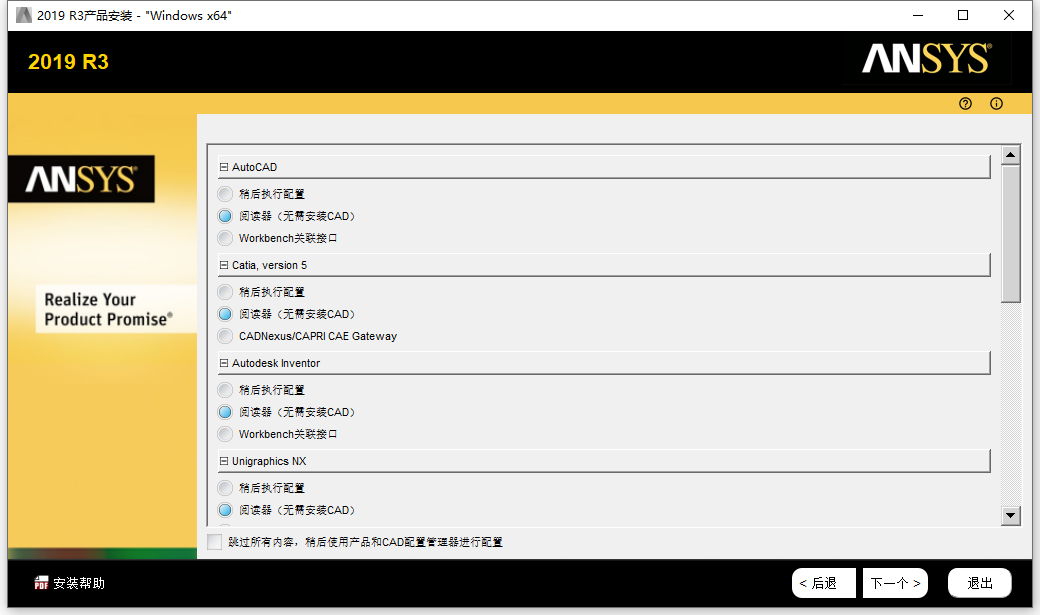Open the help question mark icon
The width and height of the screenshot is (1040, 615).
(x=965, y=103)
